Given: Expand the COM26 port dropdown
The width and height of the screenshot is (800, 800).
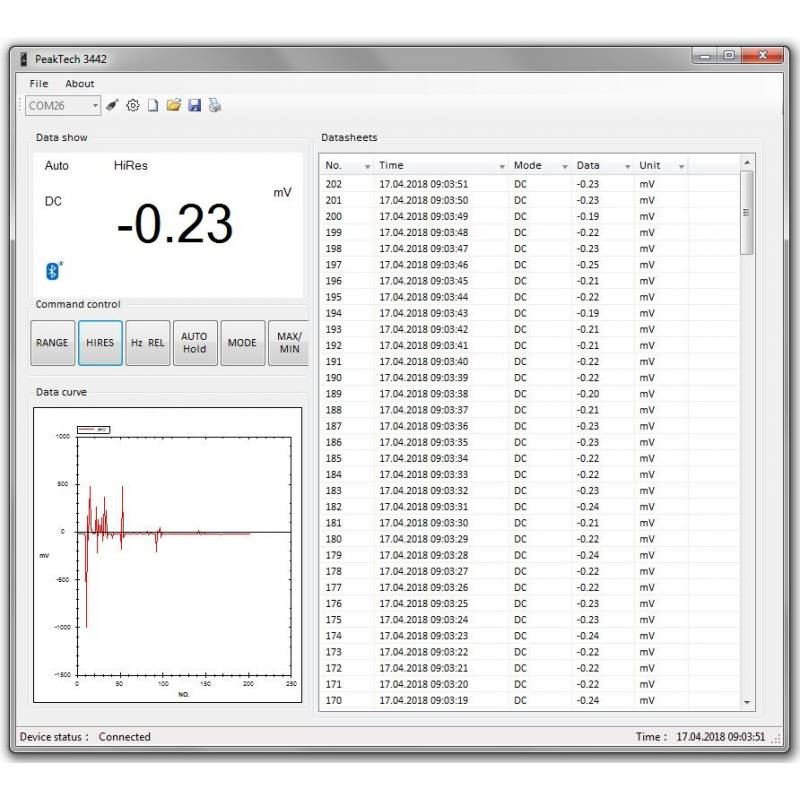Looking at the screenshot, I should click(x=95, y=105).
